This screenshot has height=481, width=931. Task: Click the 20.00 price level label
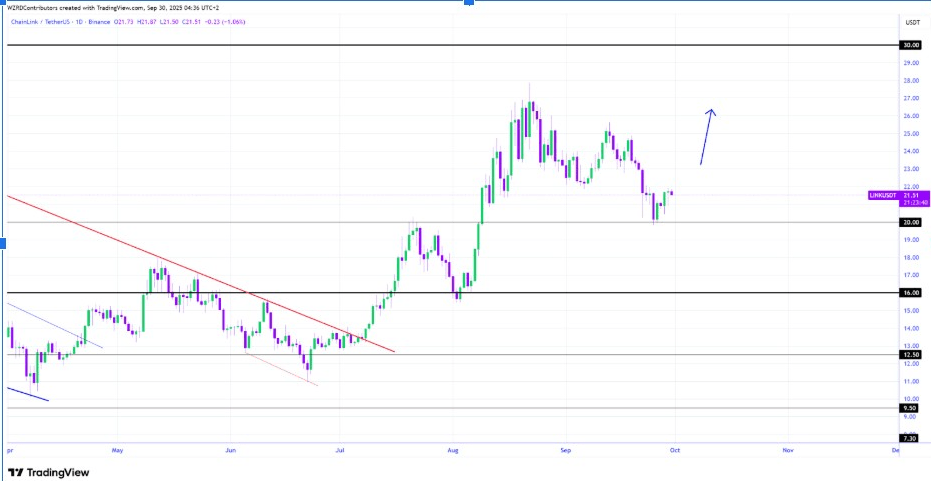910,222
